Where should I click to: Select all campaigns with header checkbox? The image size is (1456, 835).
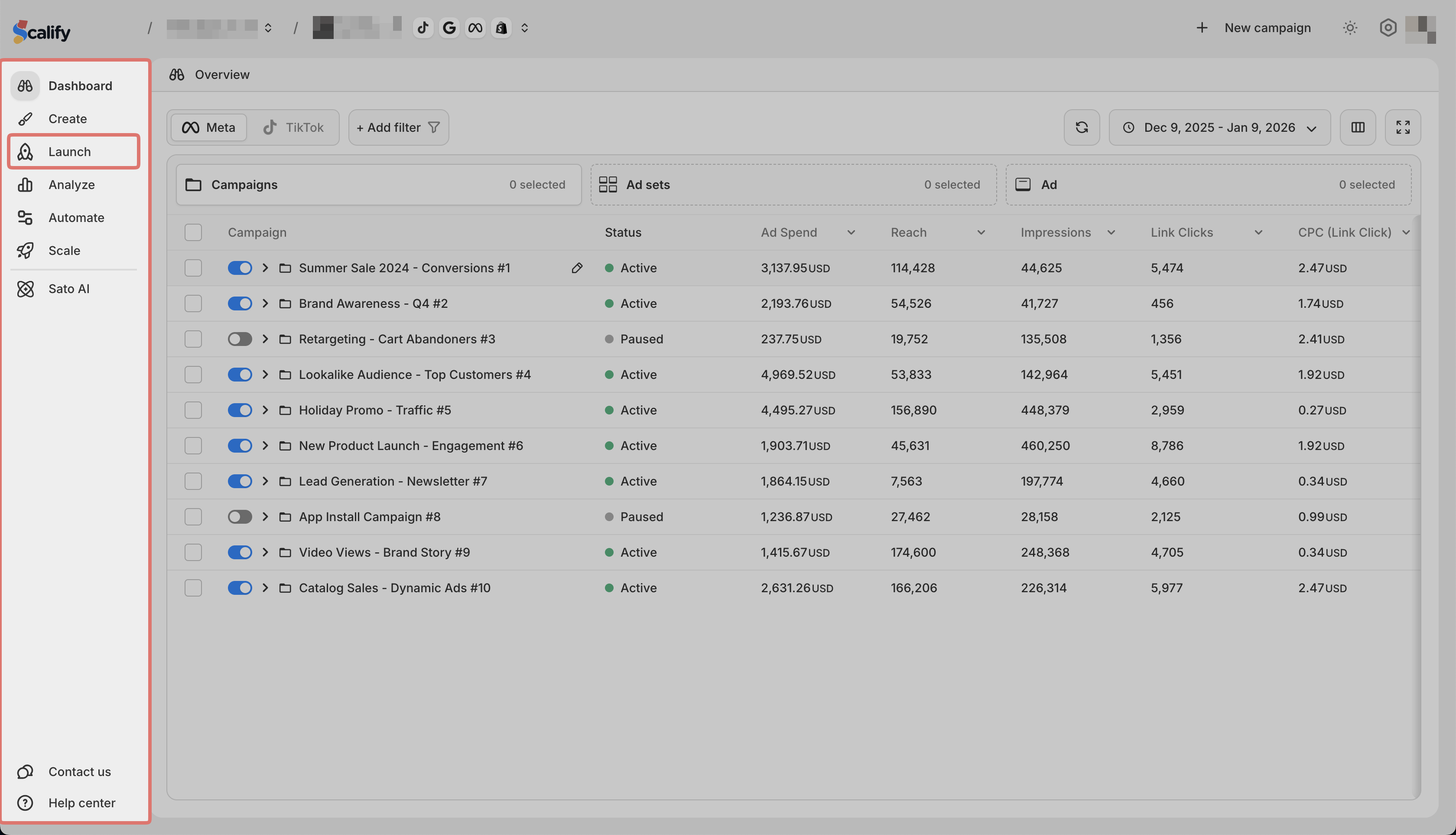(193, 232)
